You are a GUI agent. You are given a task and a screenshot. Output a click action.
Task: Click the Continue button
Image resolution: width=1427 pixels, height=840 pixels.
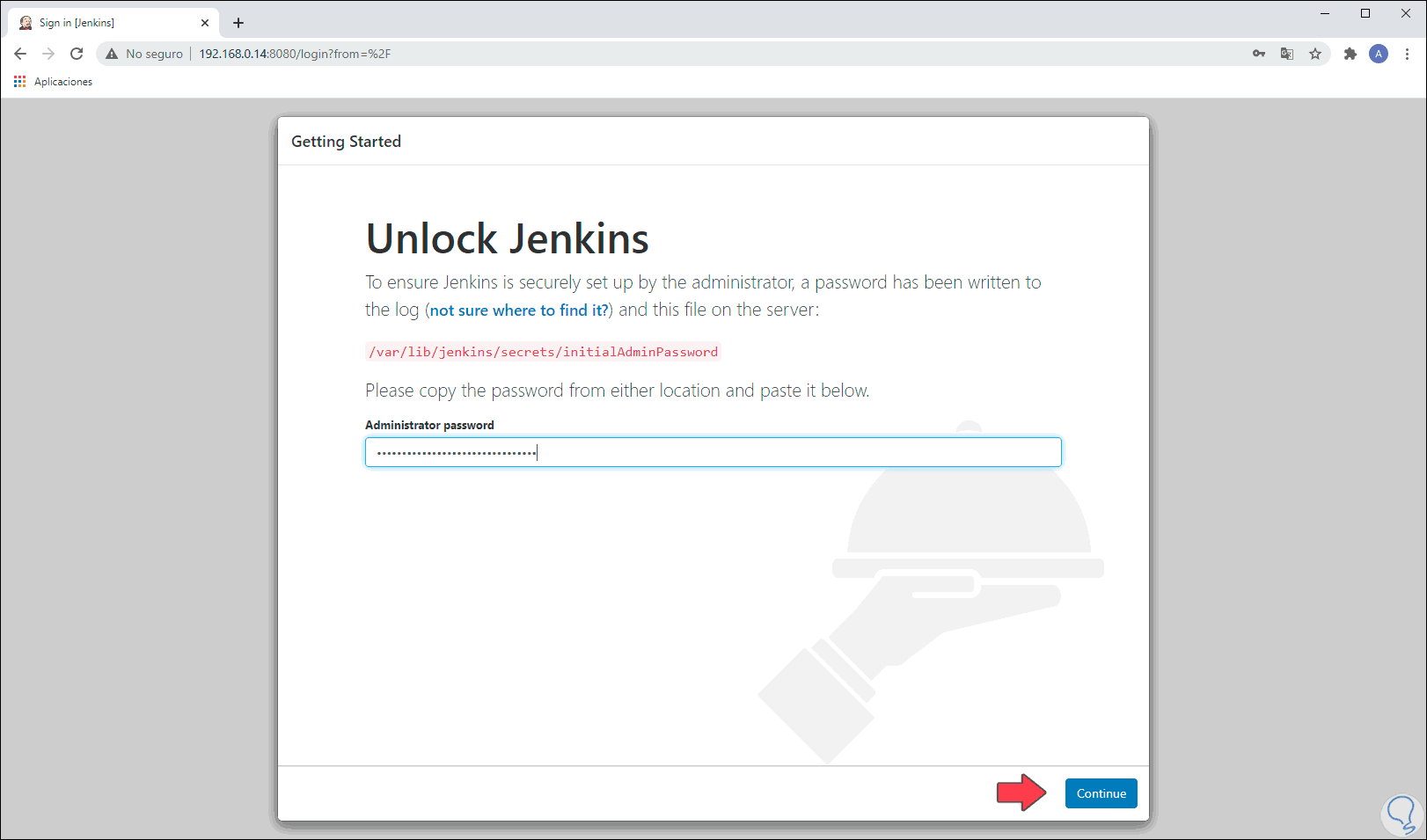click(1101, 793)
